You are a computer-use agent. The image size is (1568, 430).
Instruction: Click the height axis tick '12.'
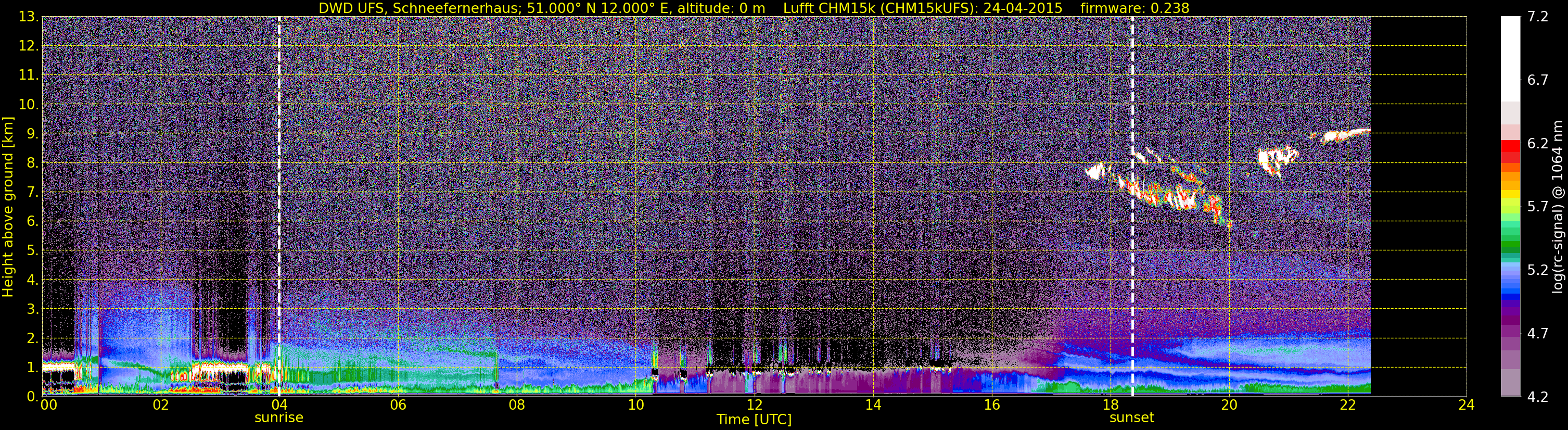click(28, 46)
